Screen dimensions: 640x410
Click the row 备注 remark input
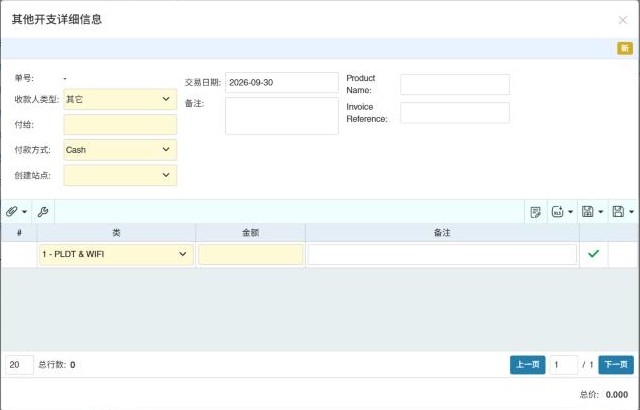(442, 254)
